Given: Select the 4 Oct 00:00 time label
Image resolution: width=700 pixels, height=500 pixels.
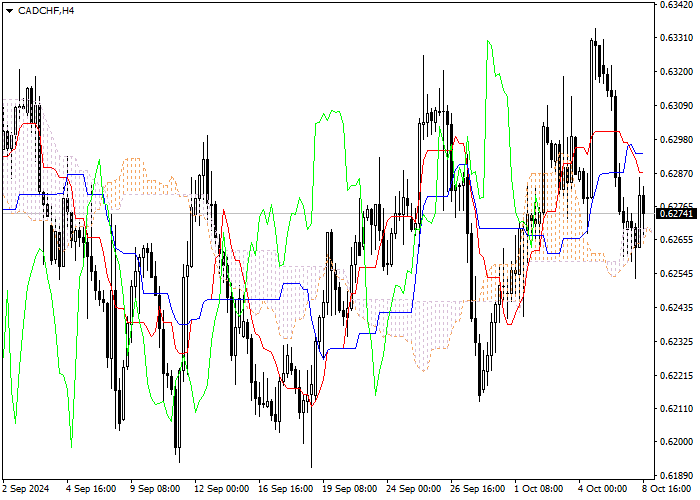Looking at the screenshot, I should pos(603,488).
